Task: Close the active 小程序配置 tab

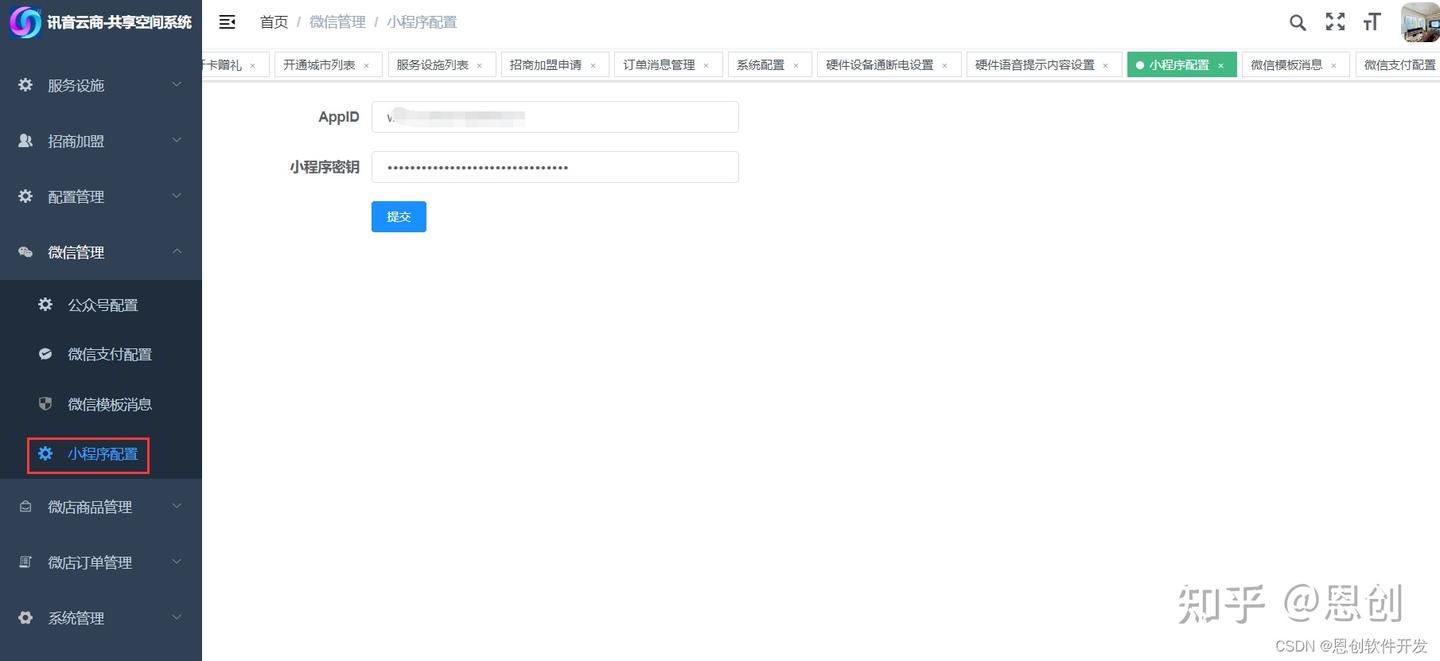Action: coord(1221,66)
